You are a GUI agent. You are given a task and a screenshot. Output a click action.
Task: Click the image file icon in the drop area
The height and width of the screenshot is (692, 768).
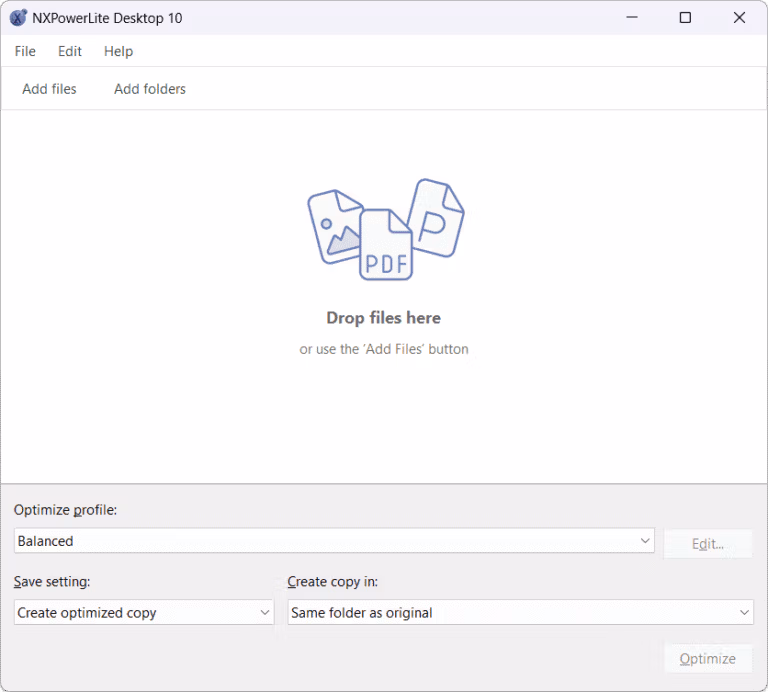334,227
